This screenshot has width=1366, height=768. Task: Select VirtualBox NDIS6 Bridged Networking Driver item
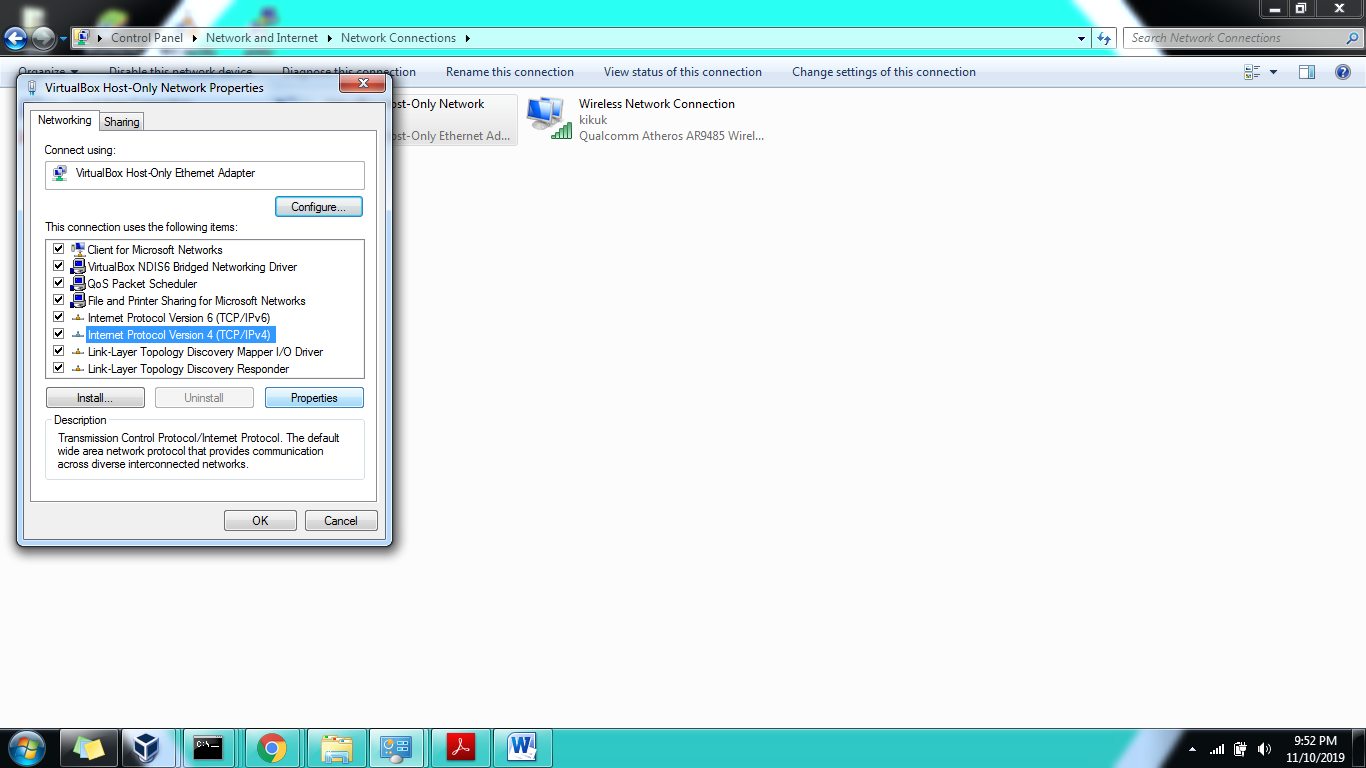point(192,267)
